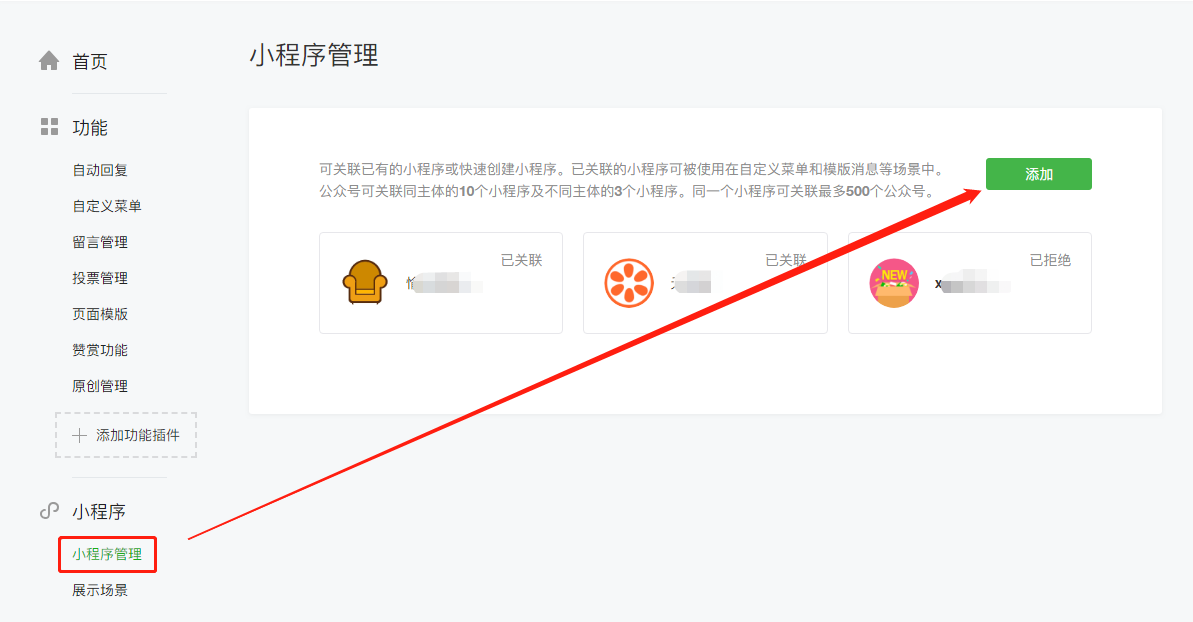Open the 首页 menu item
The height and width of the screenshot is (622, 1193).
(90, 62)
